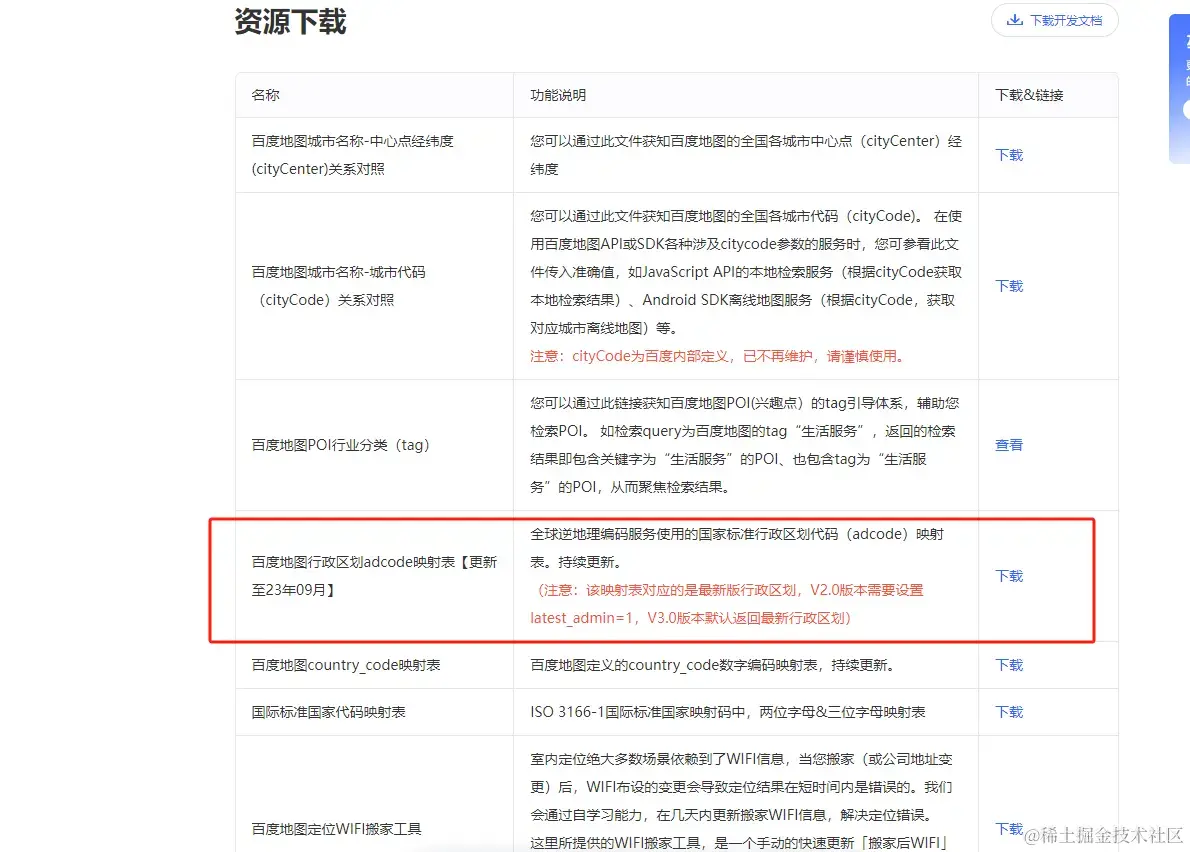Download the 百度地图定位WIFI搬家工具
Screen dimensions: 1190x852
coord(1009,829)
